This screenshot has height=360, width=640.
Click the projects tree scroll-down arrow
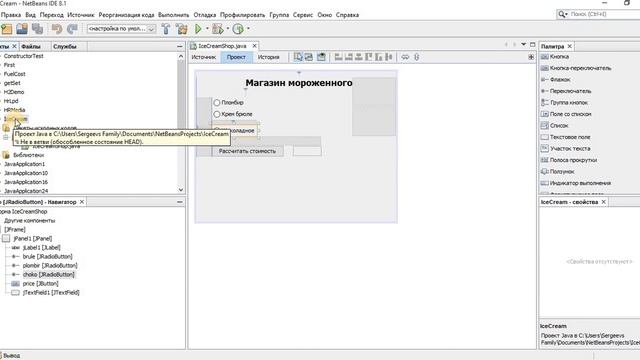pyautogui.click(x=181, y=190)
